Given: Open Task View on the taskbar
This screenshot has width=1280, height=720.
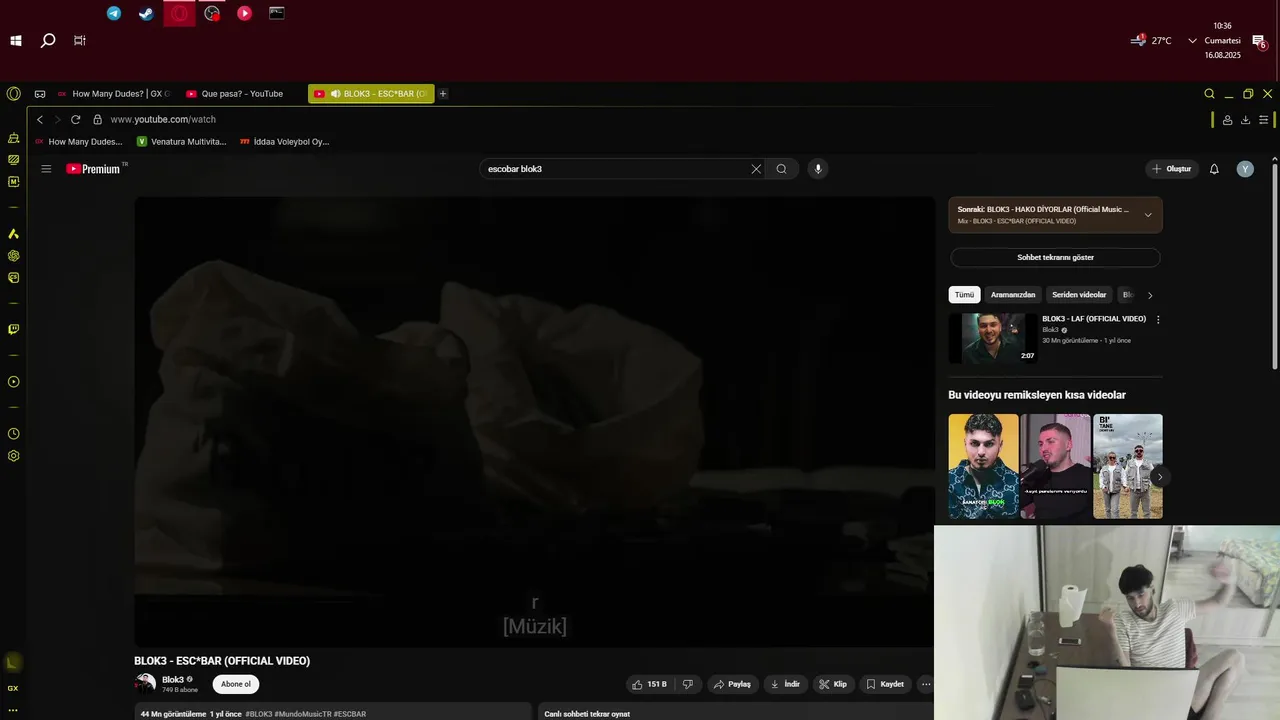Looking at the screenshot, I should [x=80, y=41].
